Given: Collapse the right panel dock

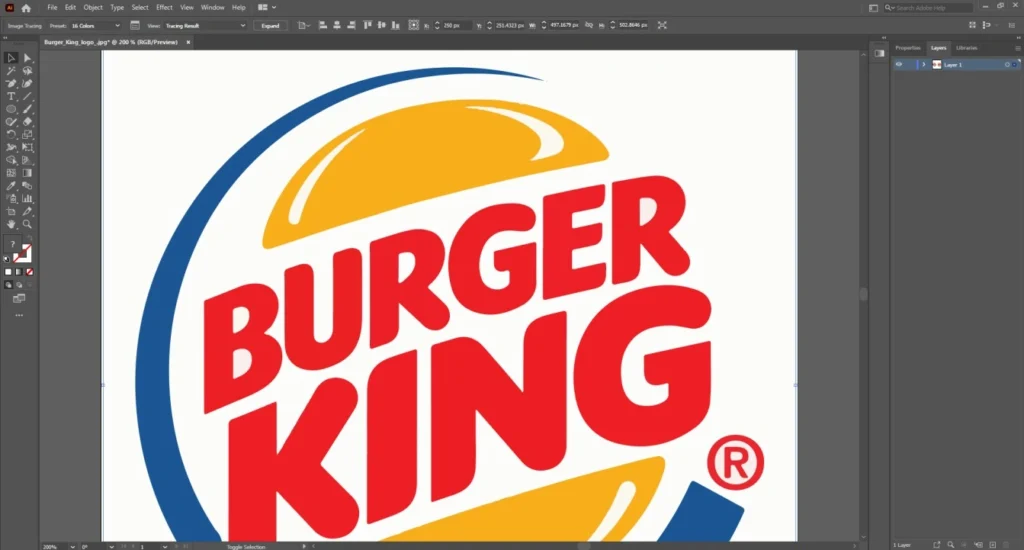Looking at the screenshot, I should click(1017, 37).
